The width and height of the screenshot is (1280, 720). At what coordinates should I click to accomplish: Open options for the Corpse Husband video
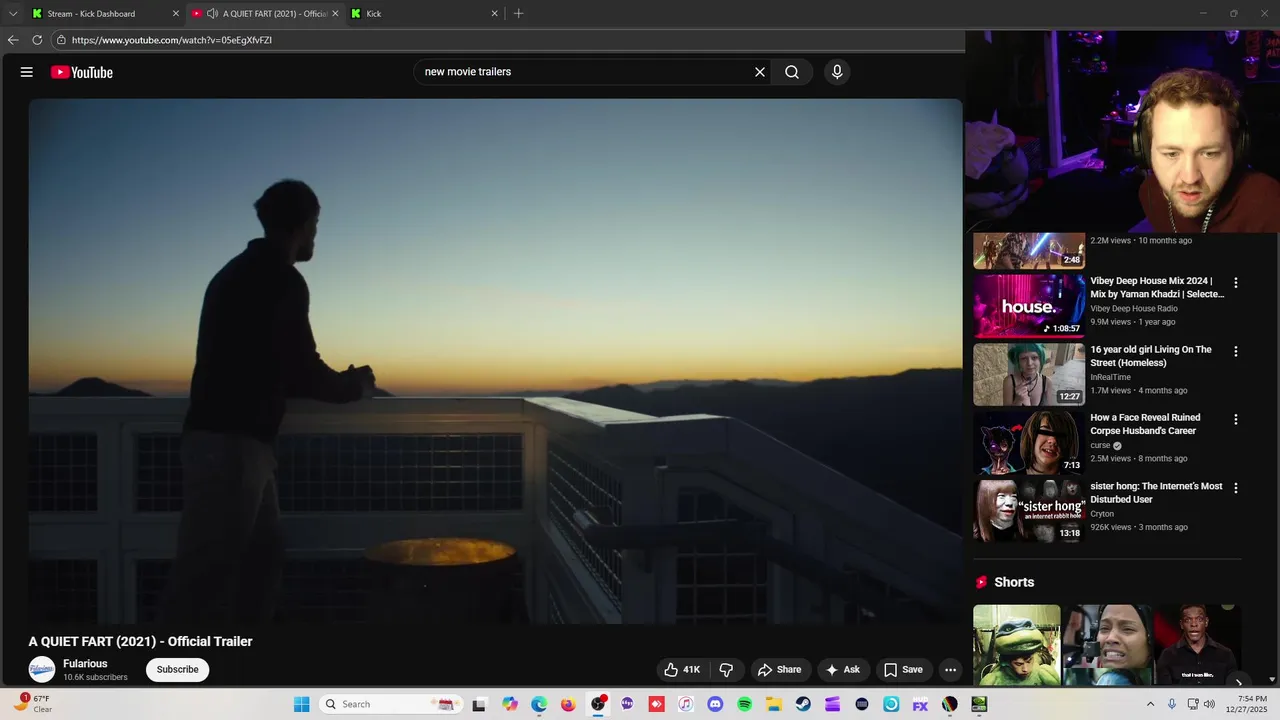point(1236,420)
